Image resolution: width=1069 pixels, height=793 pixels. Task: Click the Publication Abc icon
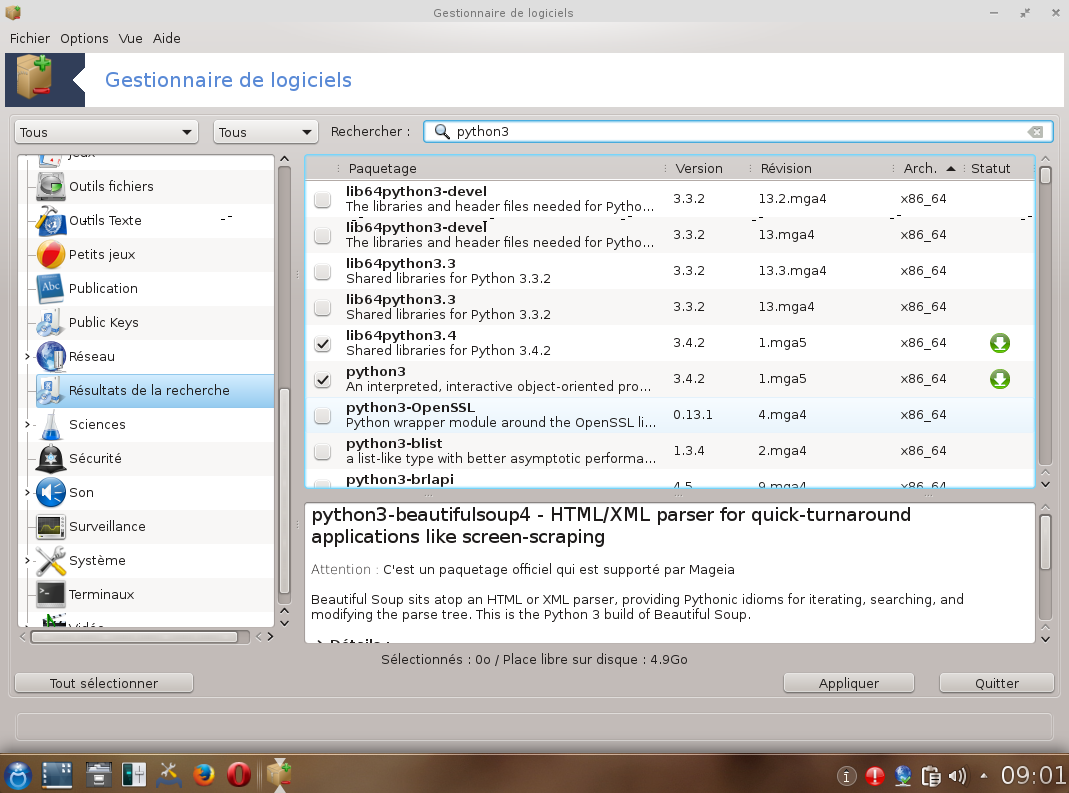pyautogui.click(x=51, y=288)
